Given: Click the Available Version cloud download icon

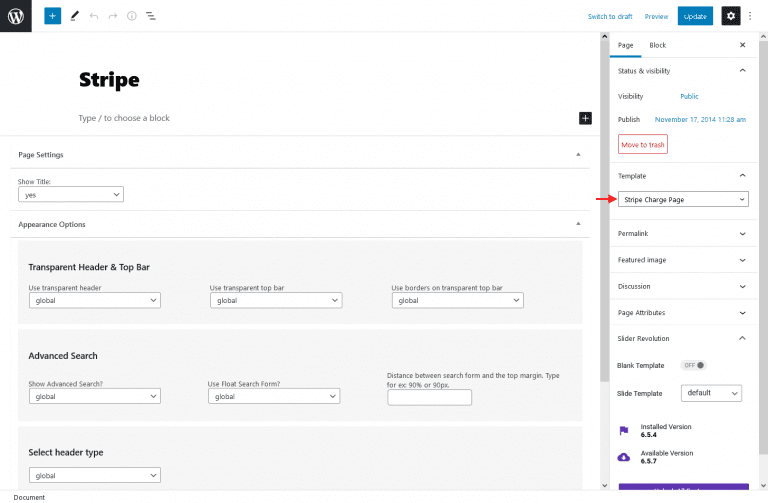Looking at the screenshot, I should tap(624, 457).
